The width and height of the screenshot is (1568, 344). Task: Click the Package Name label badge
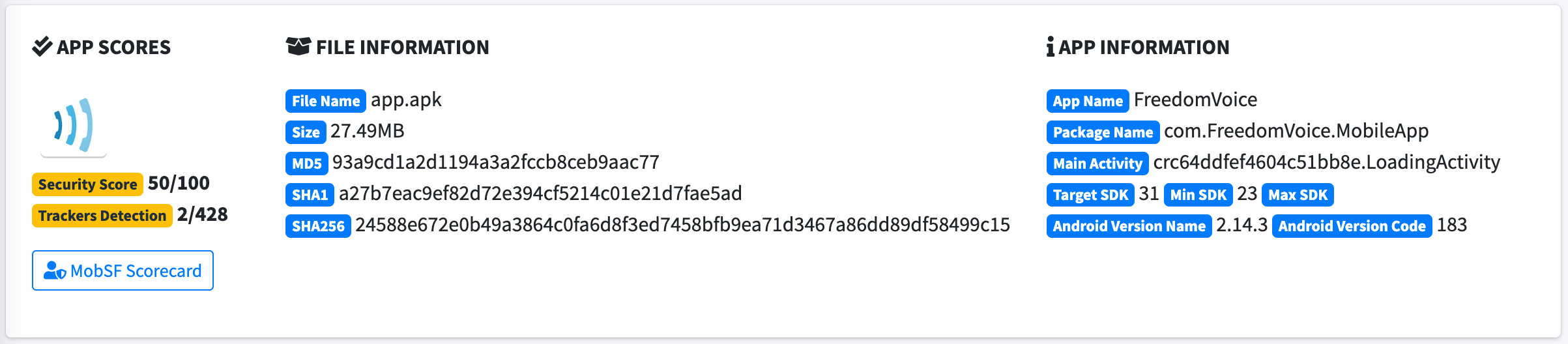1103,132
